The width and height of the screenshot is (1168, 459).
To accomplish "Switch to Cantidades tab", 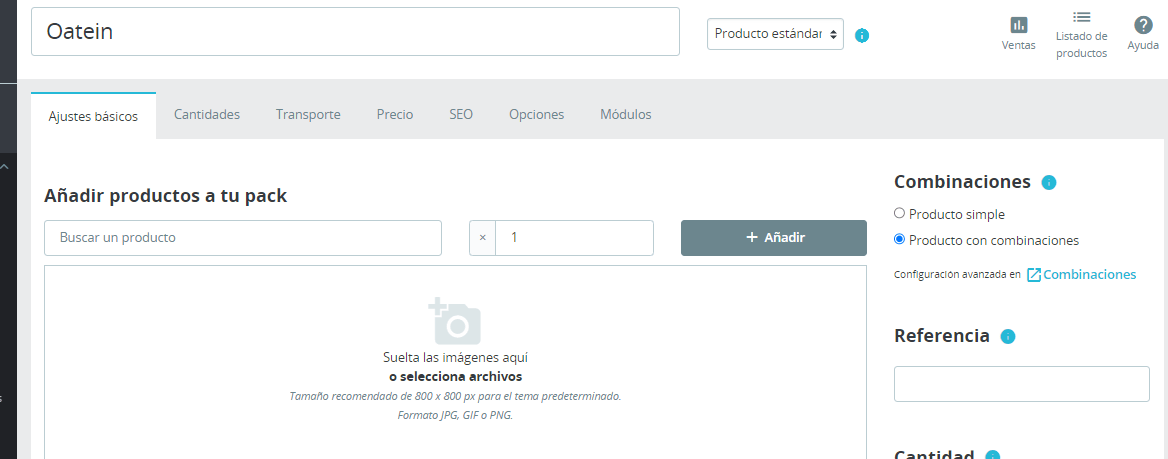I will pyautogui.click(x=207, y=115).
